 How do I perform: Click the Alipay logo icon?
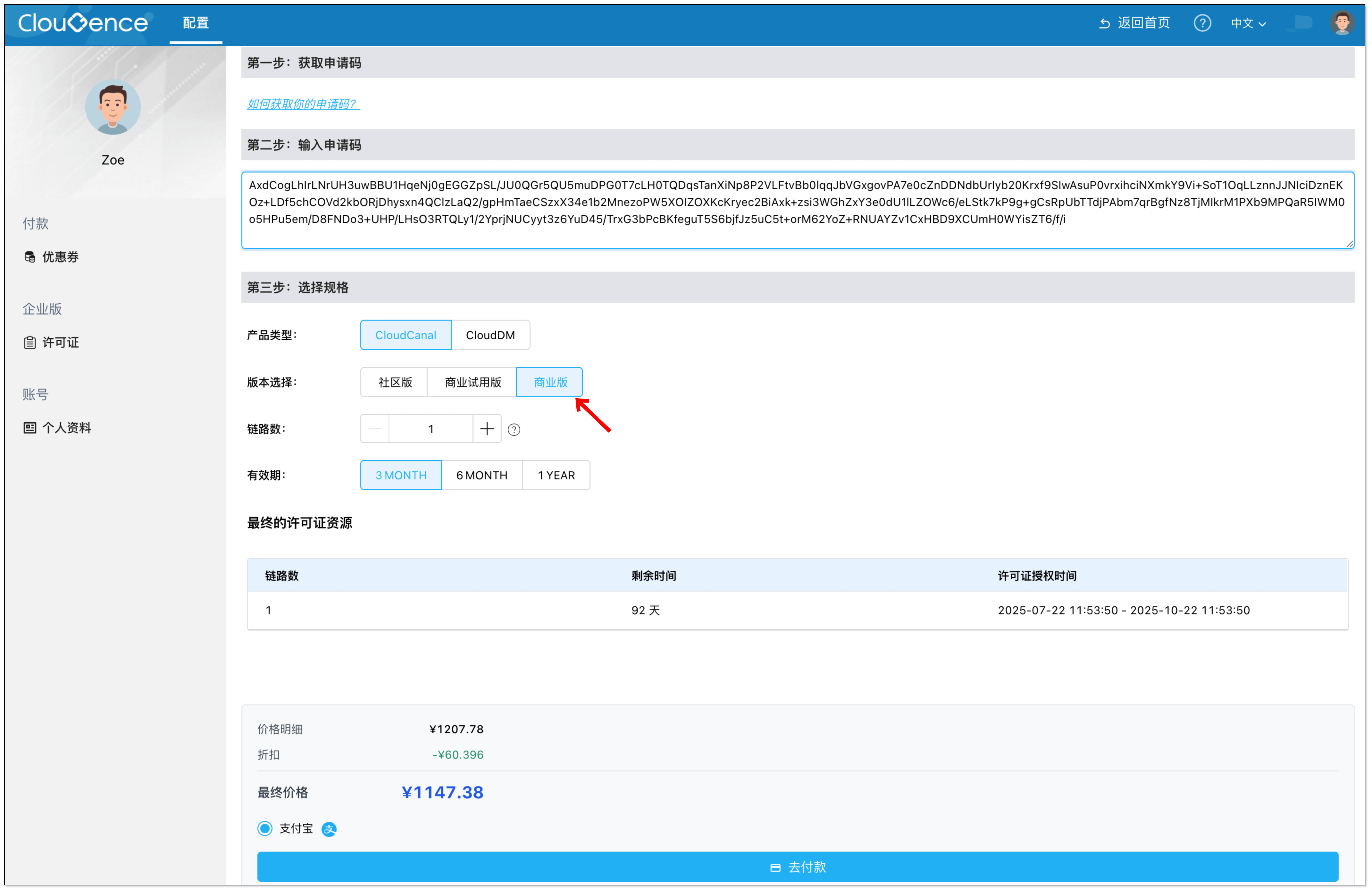[x=329, y=829]
